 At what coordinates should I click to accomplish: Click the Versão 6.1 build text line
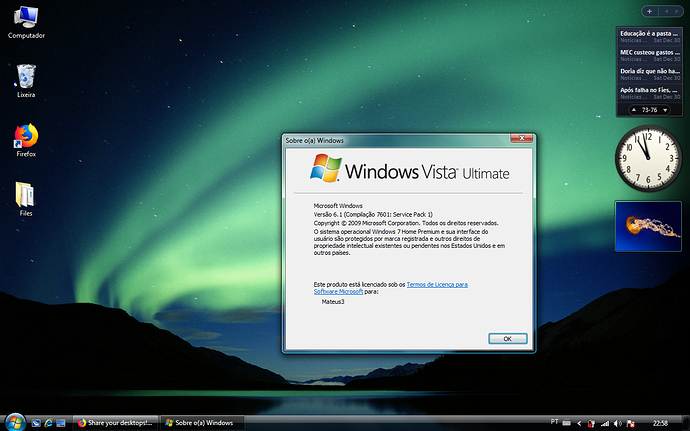pyautogui.click(x=373, y=214)
